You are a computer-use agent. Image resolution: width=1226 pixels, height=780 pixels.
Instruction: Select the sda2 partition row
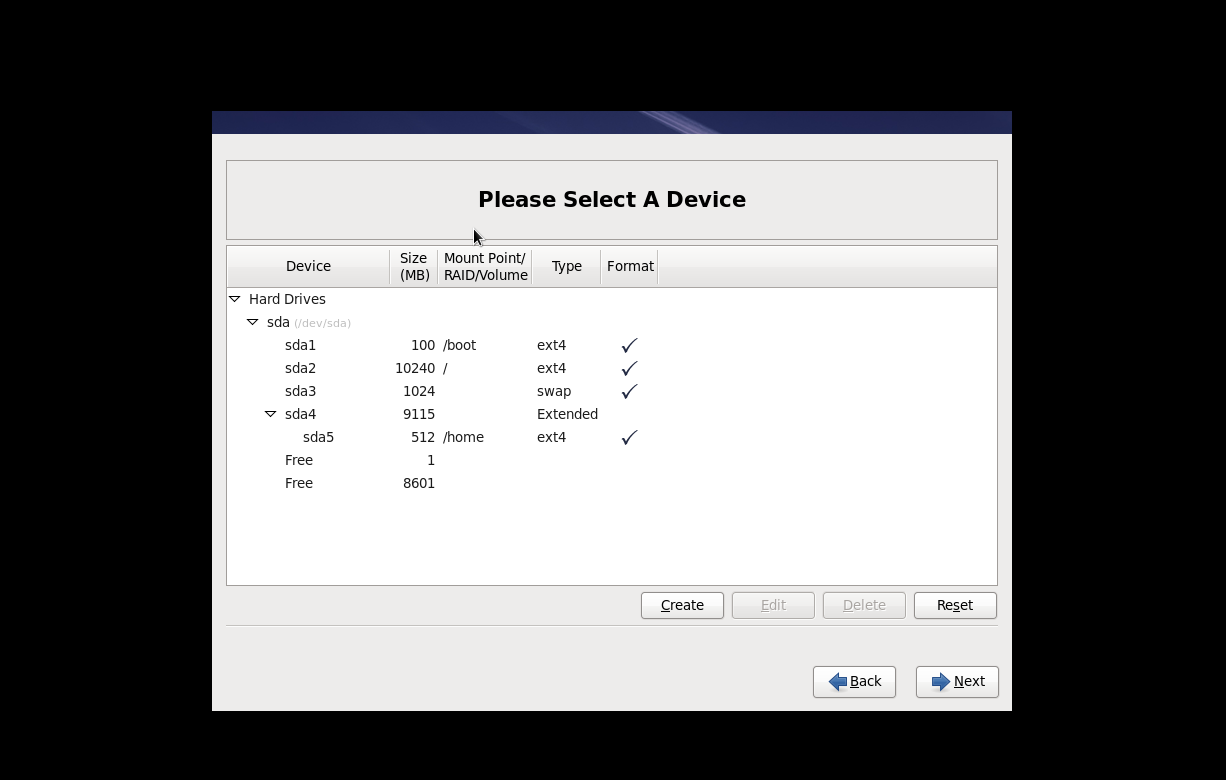pos(612,368)
